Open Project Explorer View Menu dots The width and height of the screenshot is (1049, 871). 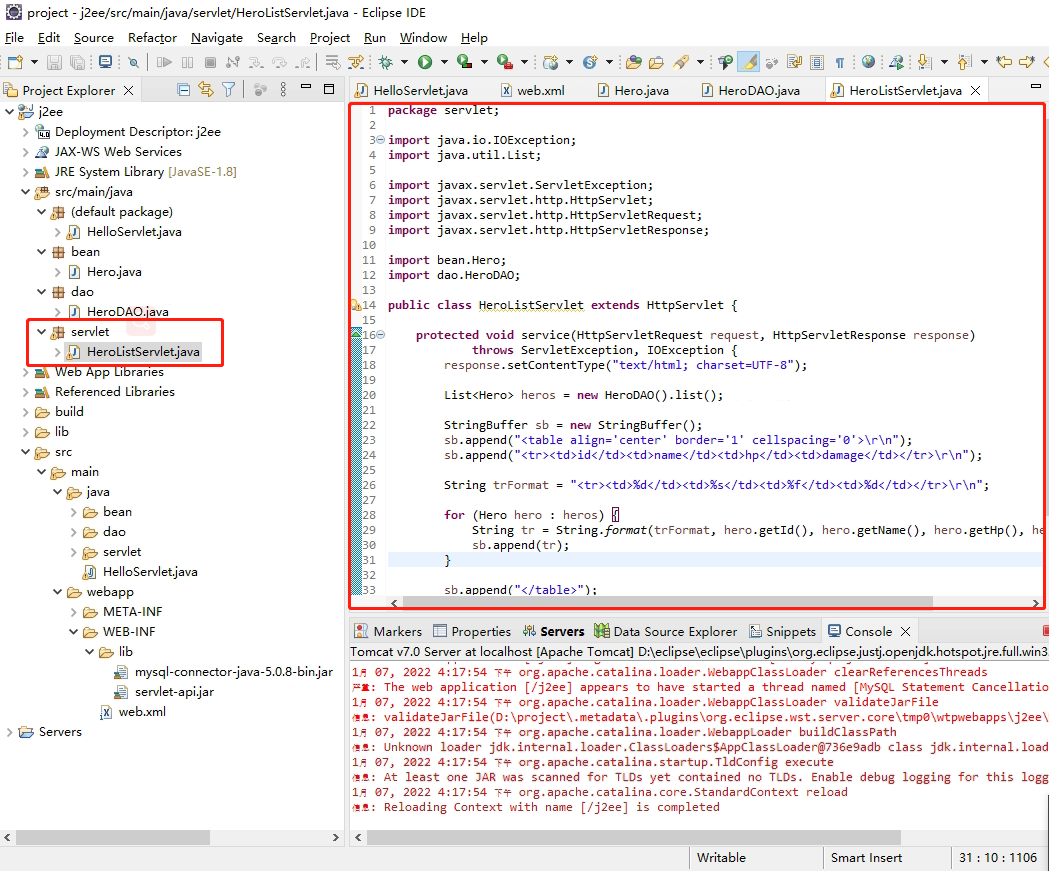pyautogui.click(x=283, y=90)
